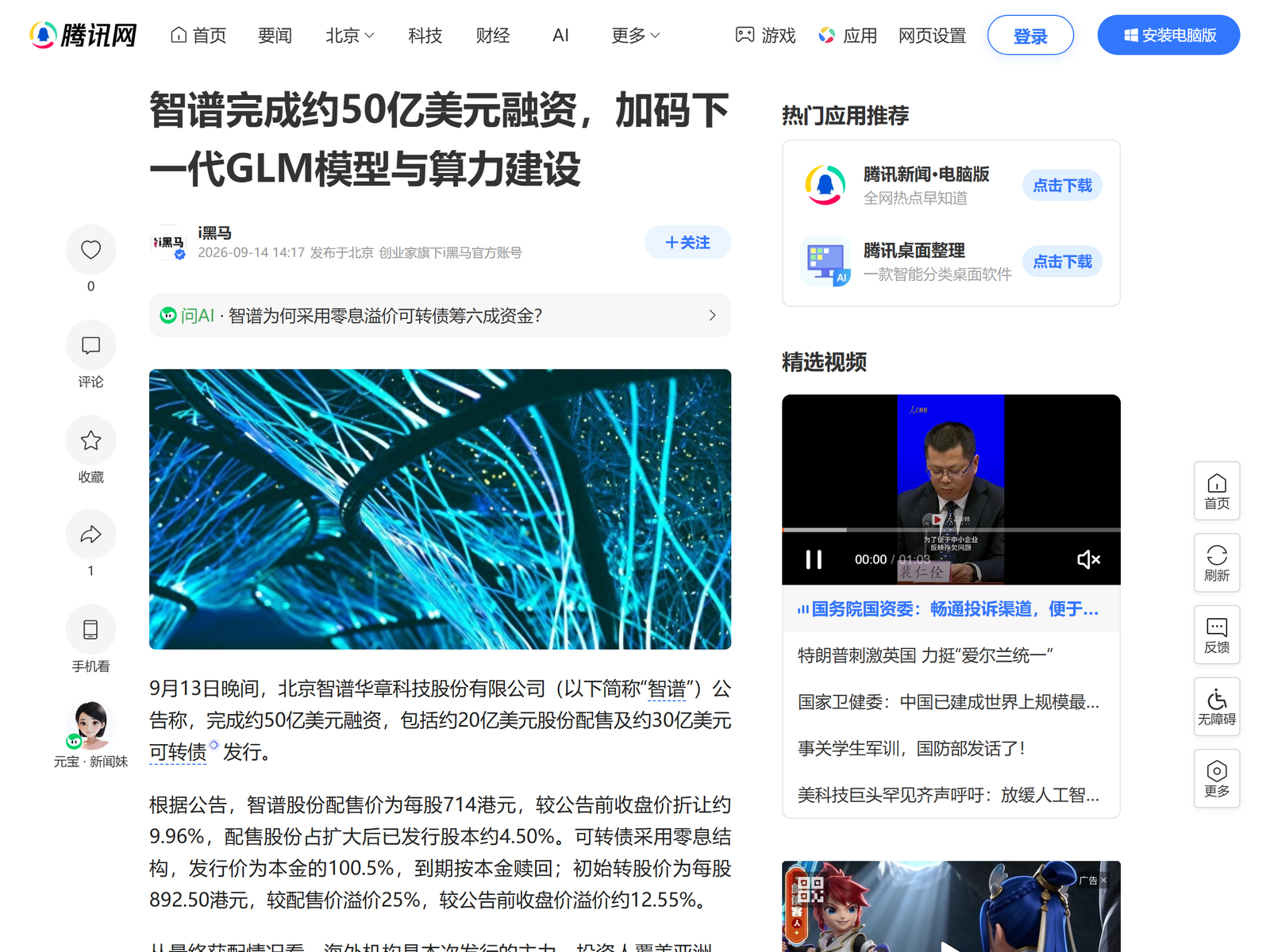Image resolution: width=1270 pixels, height=952 pixels.
Task: Open the AI nav item
Action: [x=560, y=35]
